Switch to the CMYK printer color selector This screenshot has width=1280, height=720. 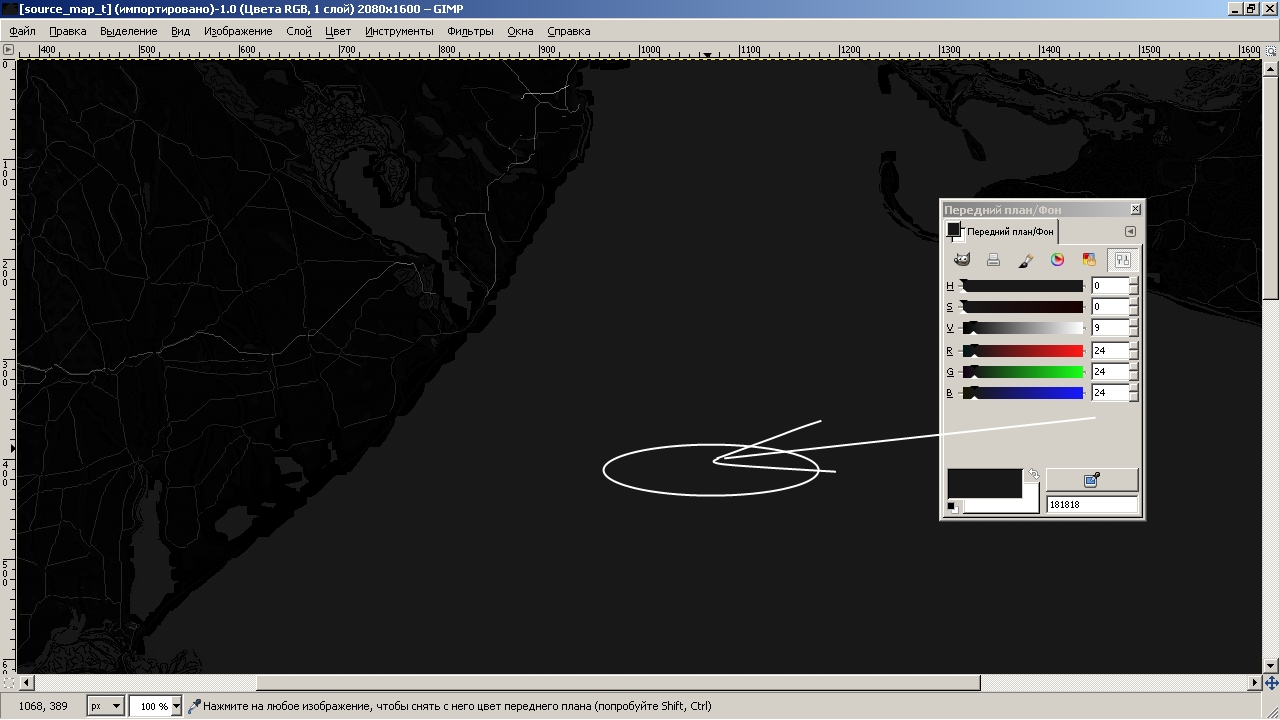coord(993,260)
